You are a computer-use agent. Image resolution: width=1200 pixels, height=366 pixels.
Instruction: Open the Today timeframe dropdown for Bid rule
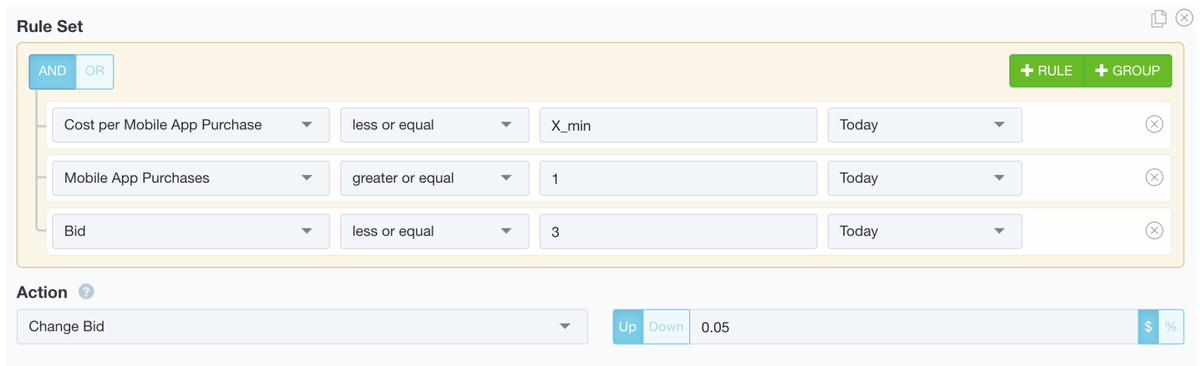pos(925,231)
